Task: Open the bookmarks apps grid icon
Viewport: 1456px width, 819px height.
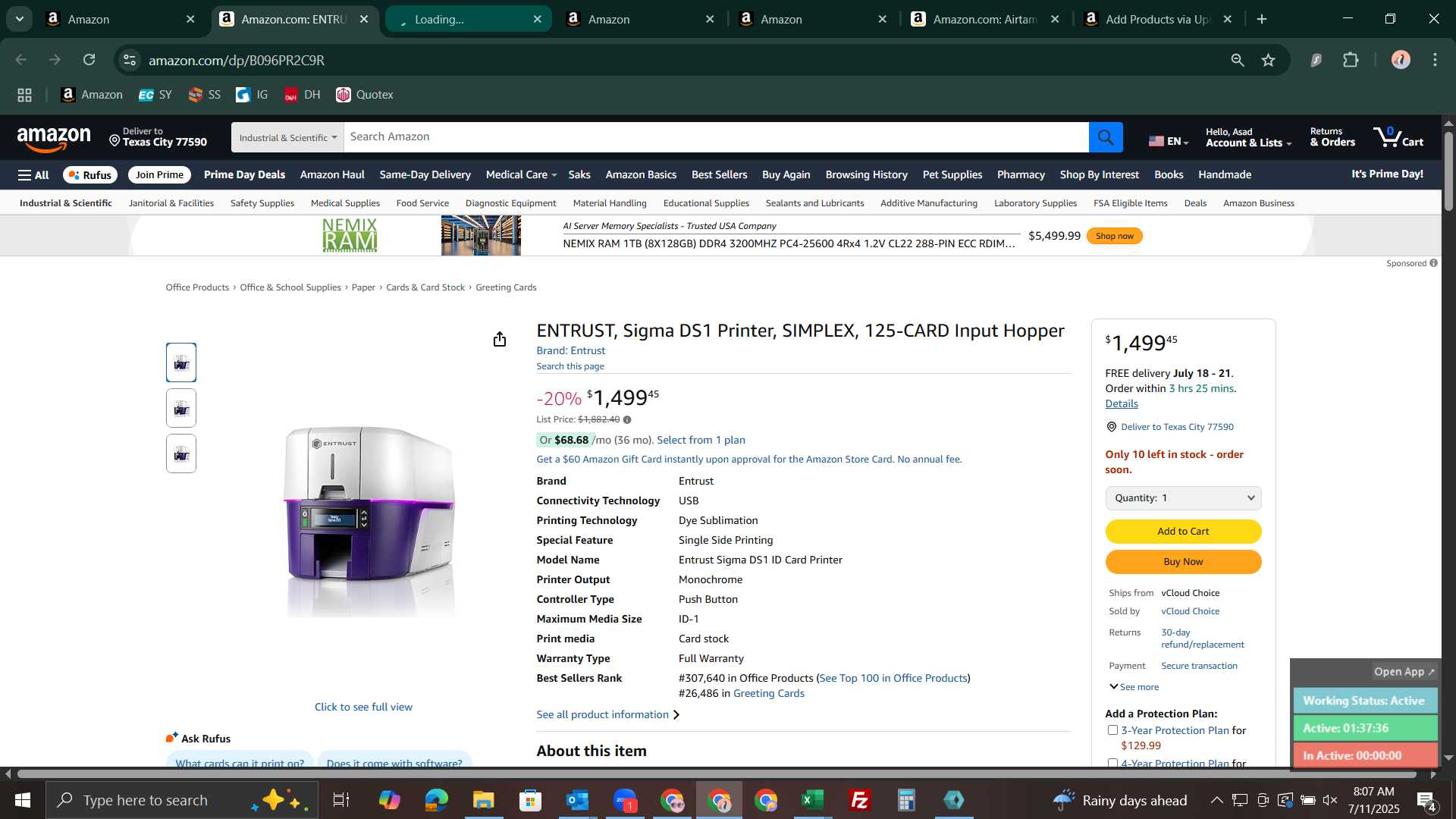Action: pyautogui.click(x=24, y=95)
